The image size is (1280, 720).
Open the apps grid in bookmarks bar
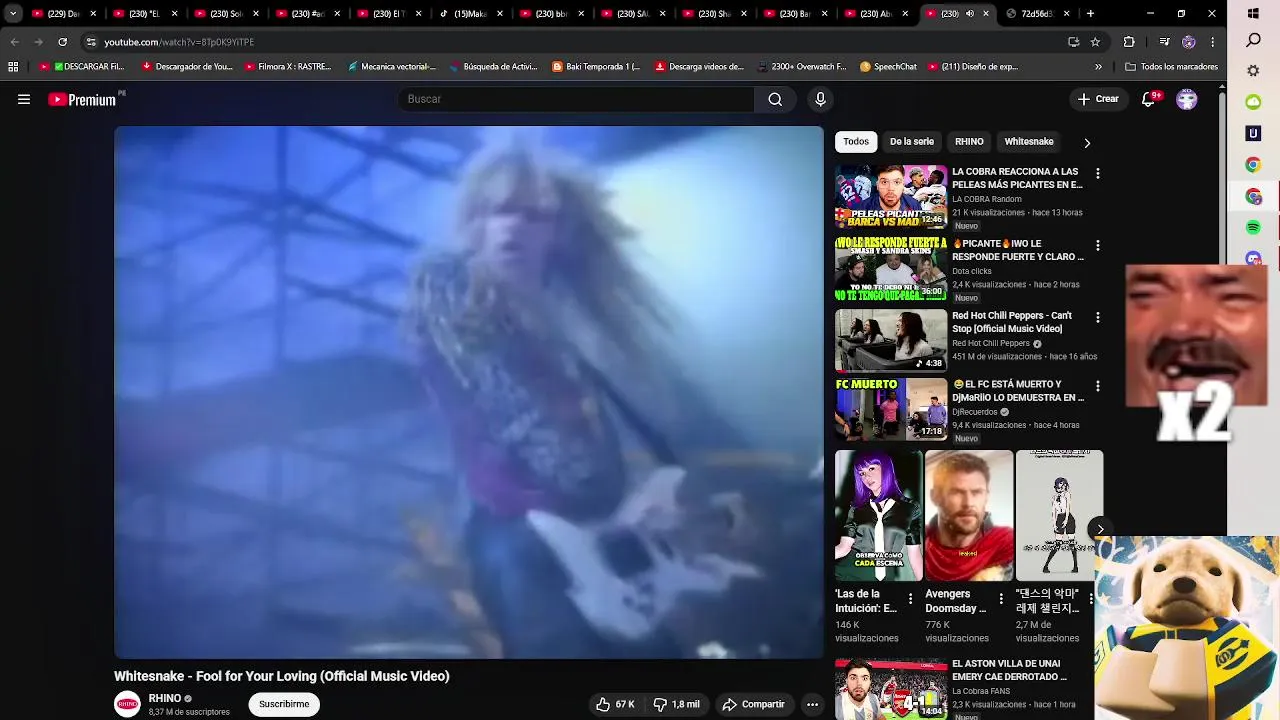(13, 67)
